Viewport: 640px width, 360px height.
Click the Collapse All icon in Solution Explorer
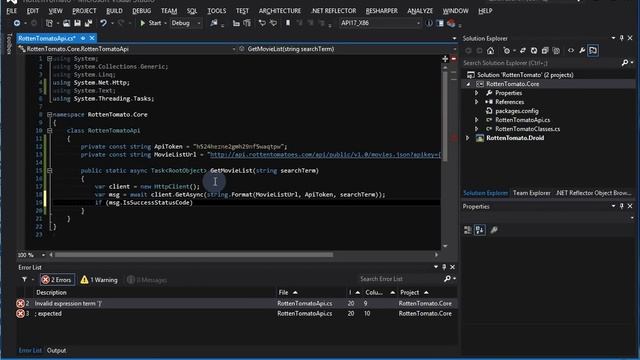pos(545,51)
